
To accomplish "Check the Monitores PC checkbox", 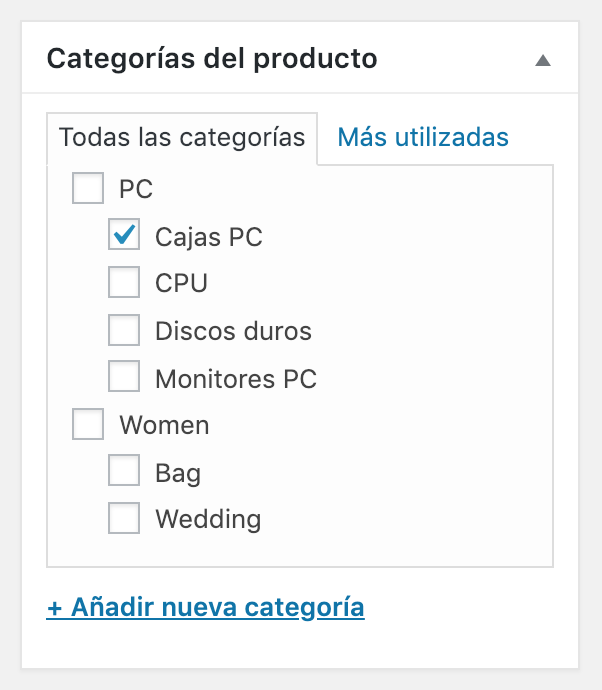I will [124, 378].
